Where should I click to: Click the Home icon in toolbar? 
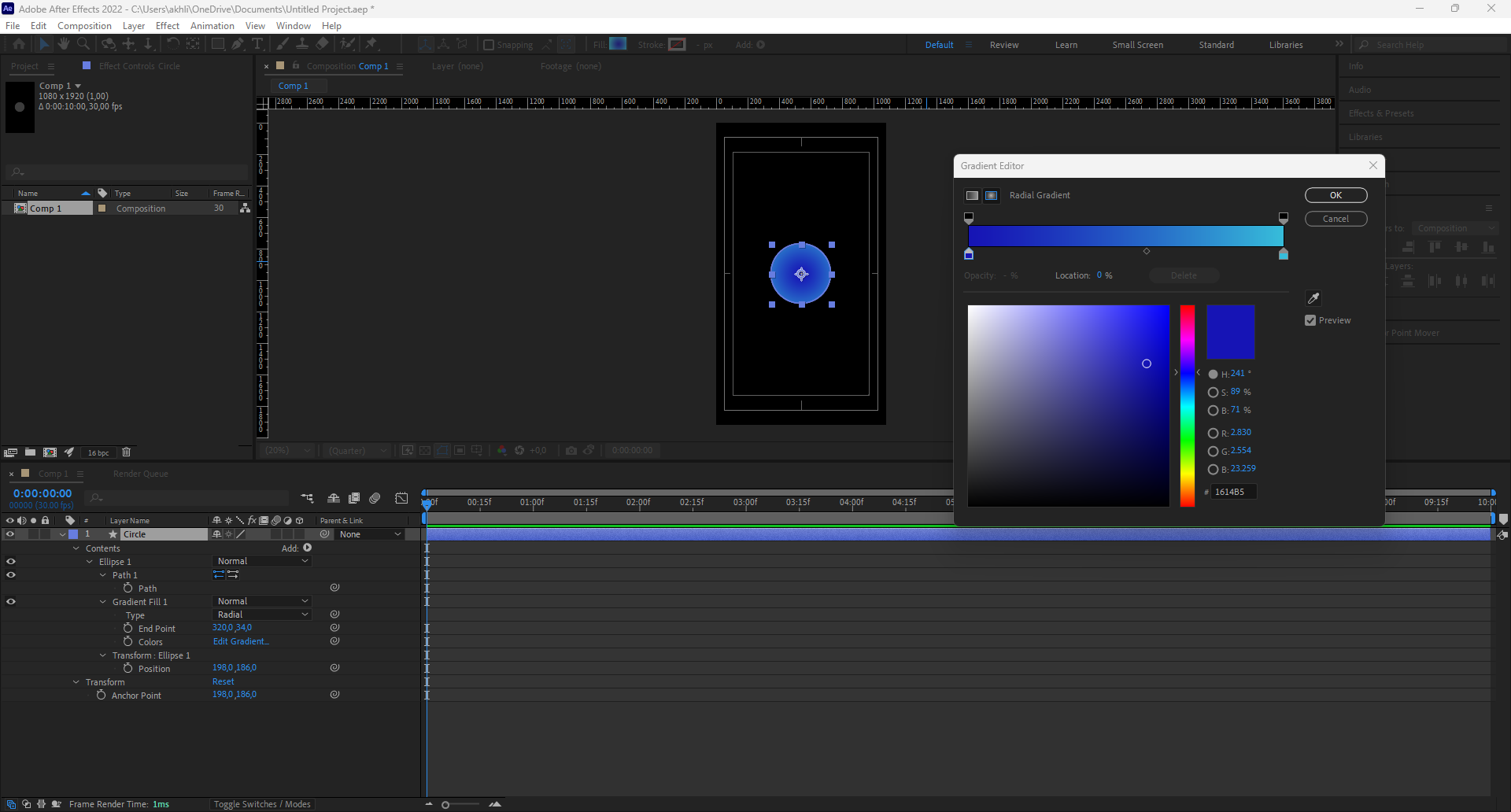(x=19, y=44)
